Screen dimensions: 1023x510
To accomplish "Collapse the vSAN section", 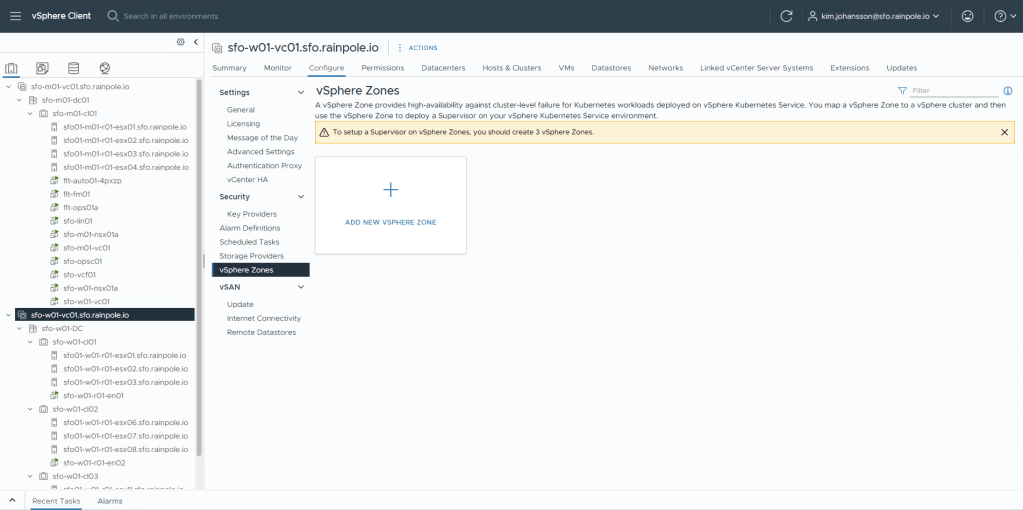I will point(301,287).
